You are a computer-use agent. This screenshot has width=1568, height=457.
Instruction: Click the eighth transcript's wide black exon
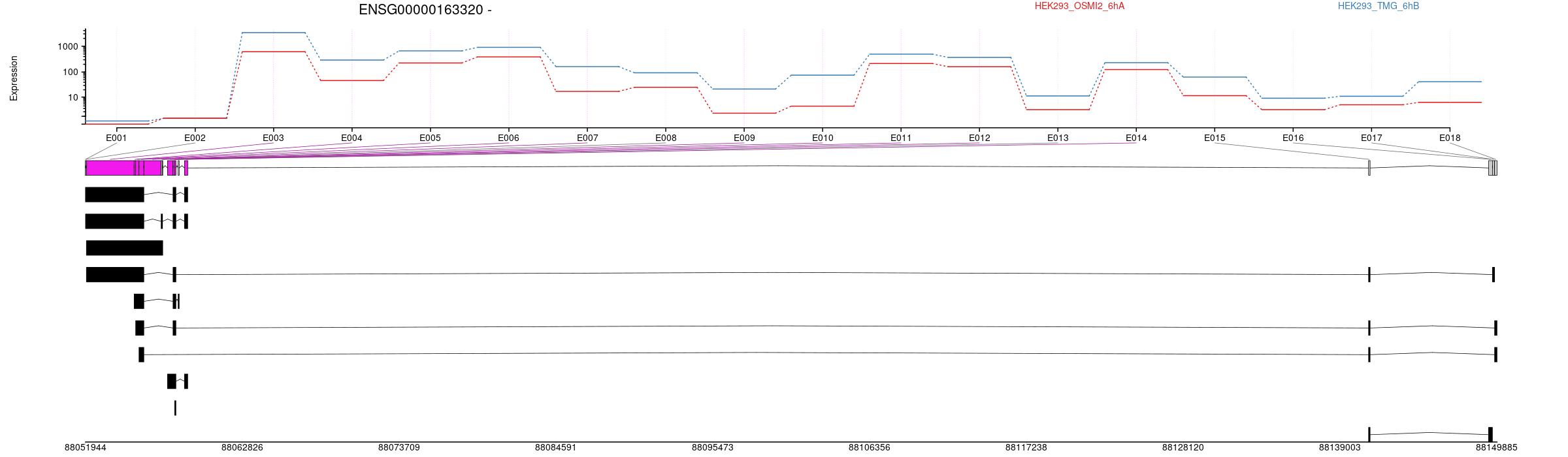172,381
